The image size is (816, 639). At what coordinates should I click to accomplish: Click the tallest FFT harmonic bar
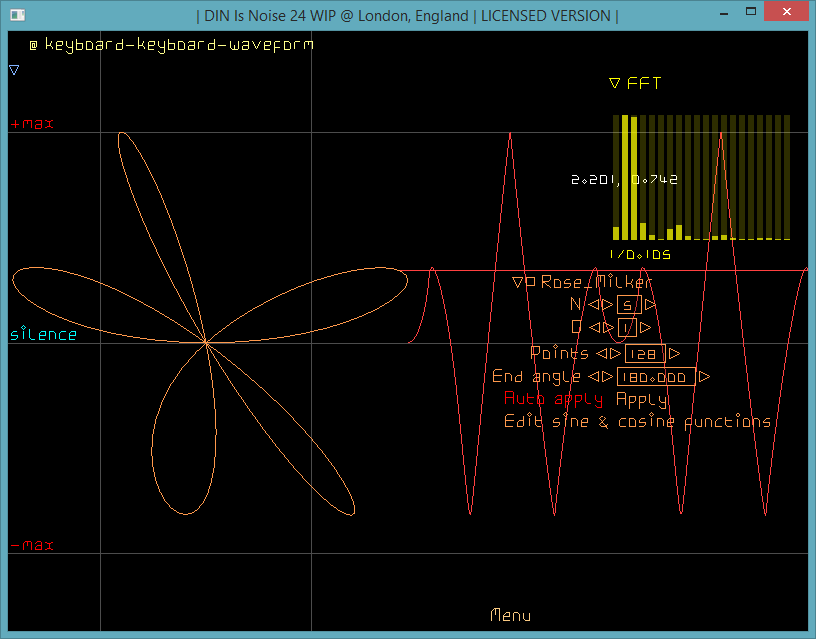(625, 177)
